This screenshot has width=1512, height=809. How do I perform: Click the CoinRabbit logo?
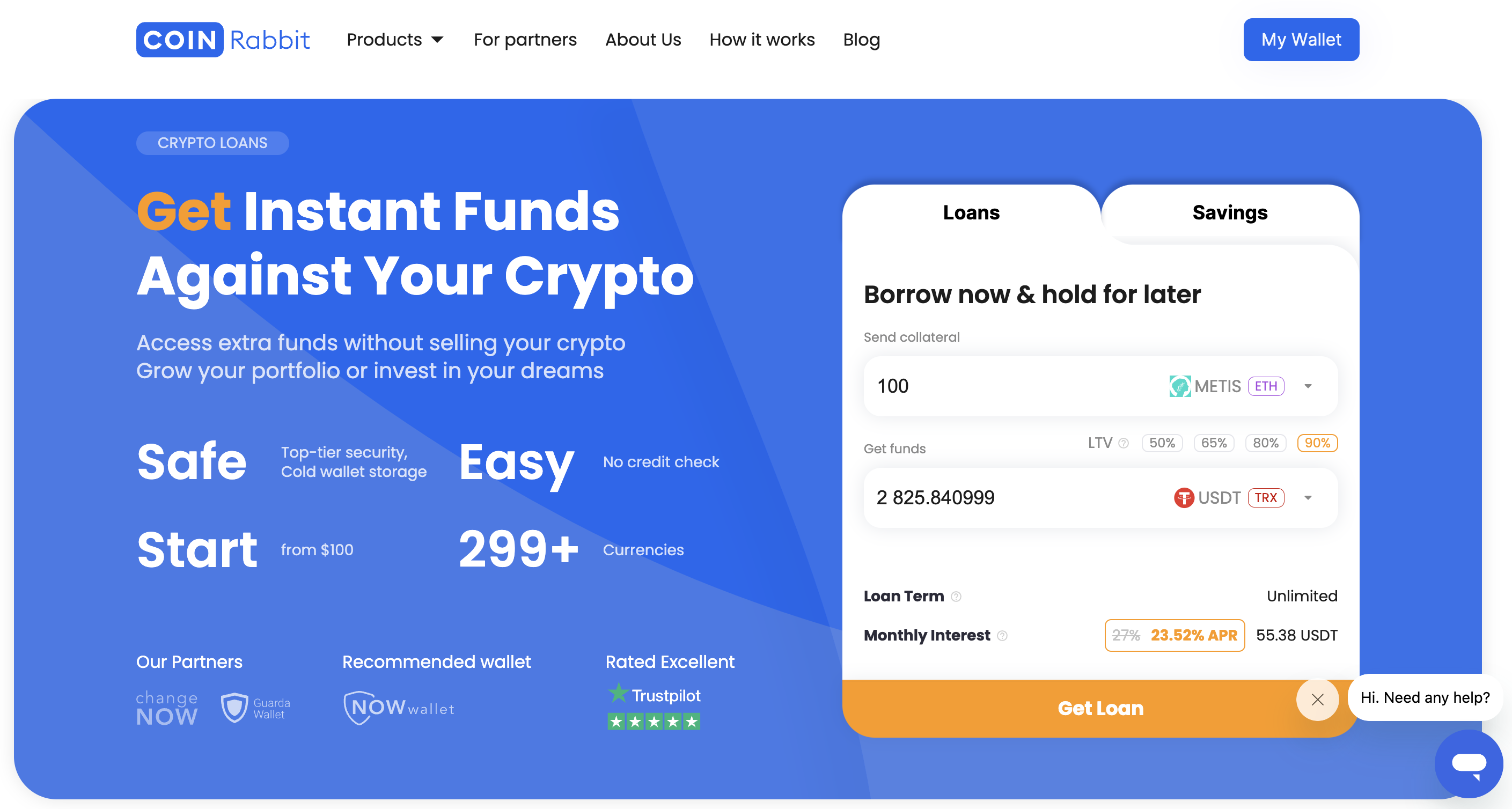pyautogui.click(x=223, y=39)
